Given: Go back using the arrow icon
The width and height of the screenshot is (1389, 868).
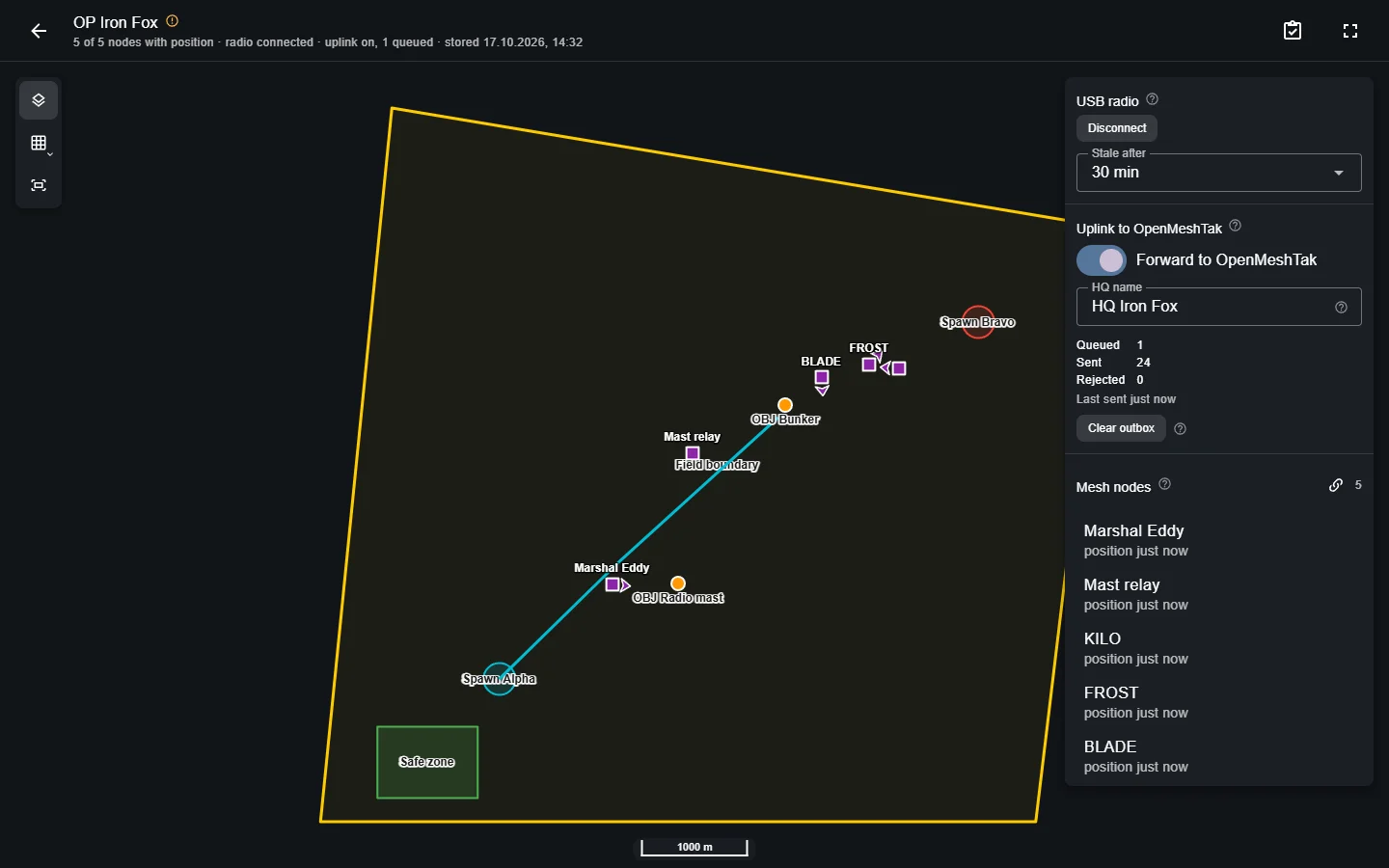Looking at the screenshot, I should point(39,31).
